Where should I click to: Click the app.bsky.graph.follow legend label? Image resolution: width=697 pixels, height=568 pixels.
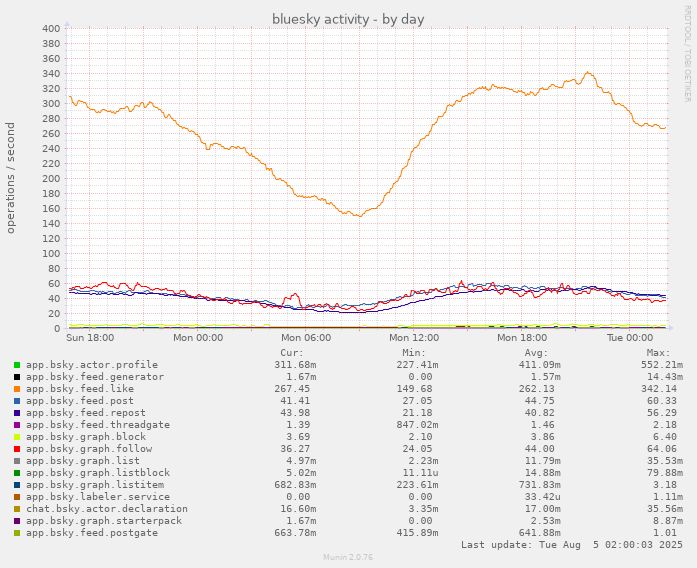[89, 449]
